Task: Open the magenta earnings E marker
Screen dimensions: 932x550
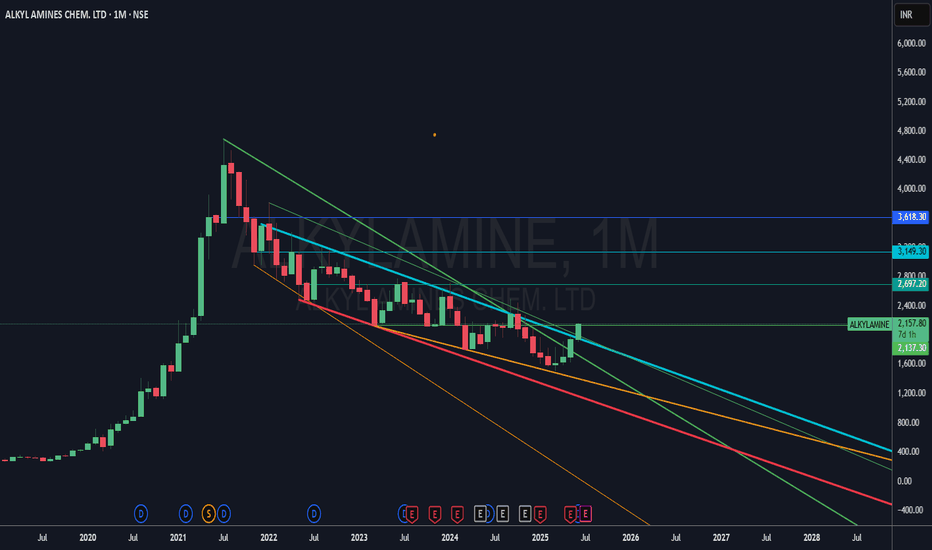Action: coord(585,514)
